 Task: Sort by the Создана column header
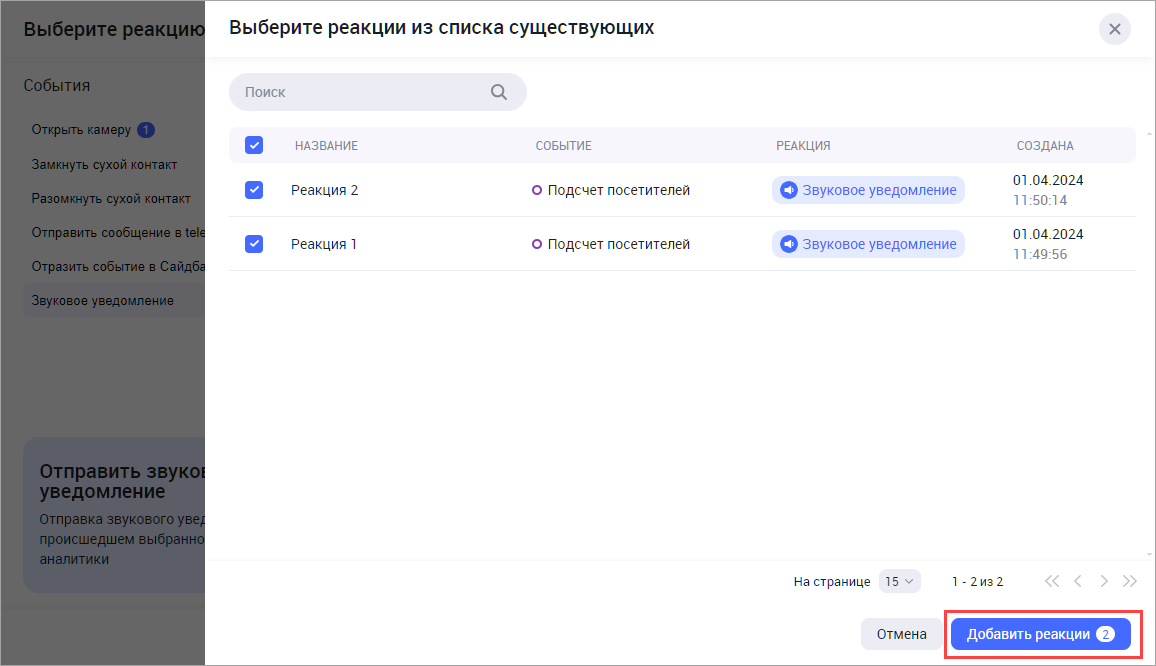1045,146
